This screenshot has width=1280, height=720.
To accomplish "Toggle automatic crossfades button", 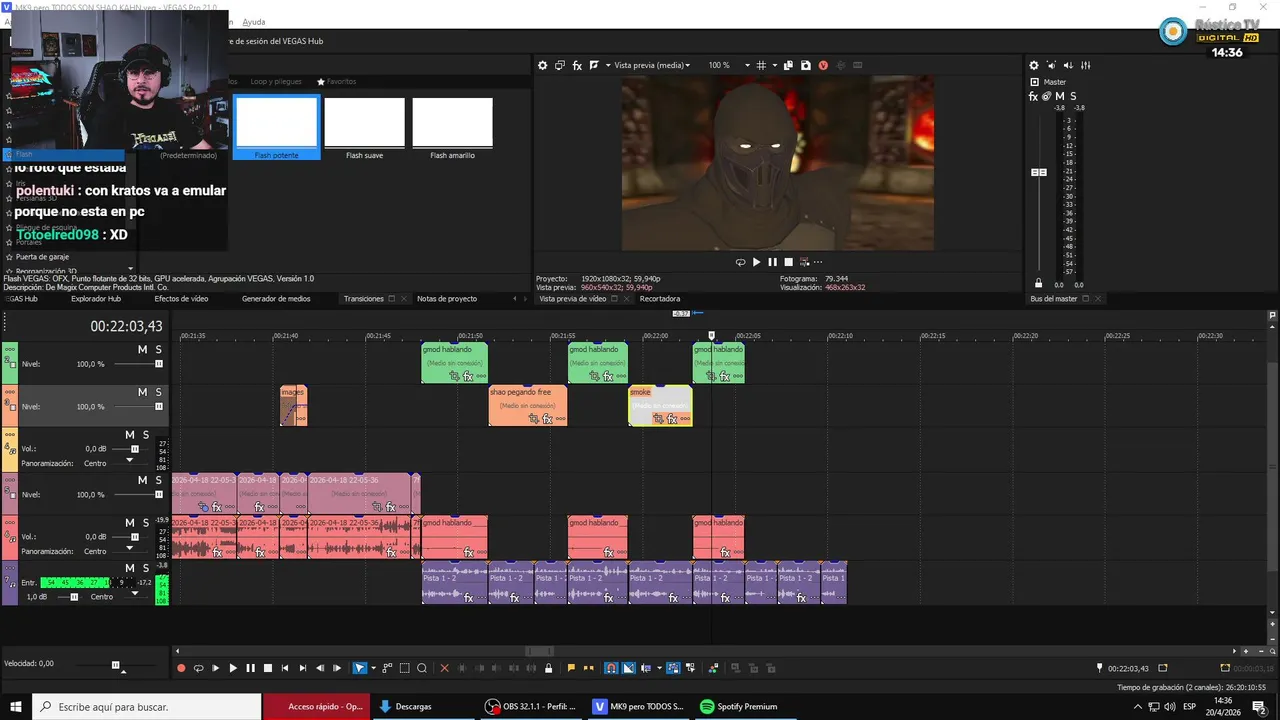I will point(628,668).
